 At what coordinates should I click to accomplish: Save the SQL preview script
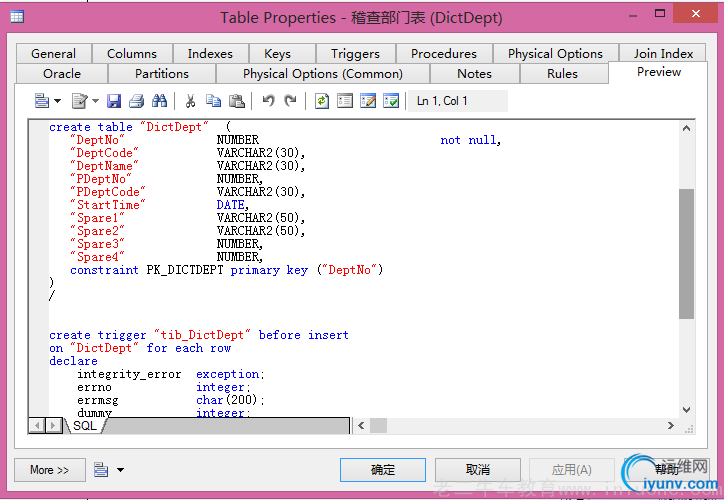tap(114, 101)
